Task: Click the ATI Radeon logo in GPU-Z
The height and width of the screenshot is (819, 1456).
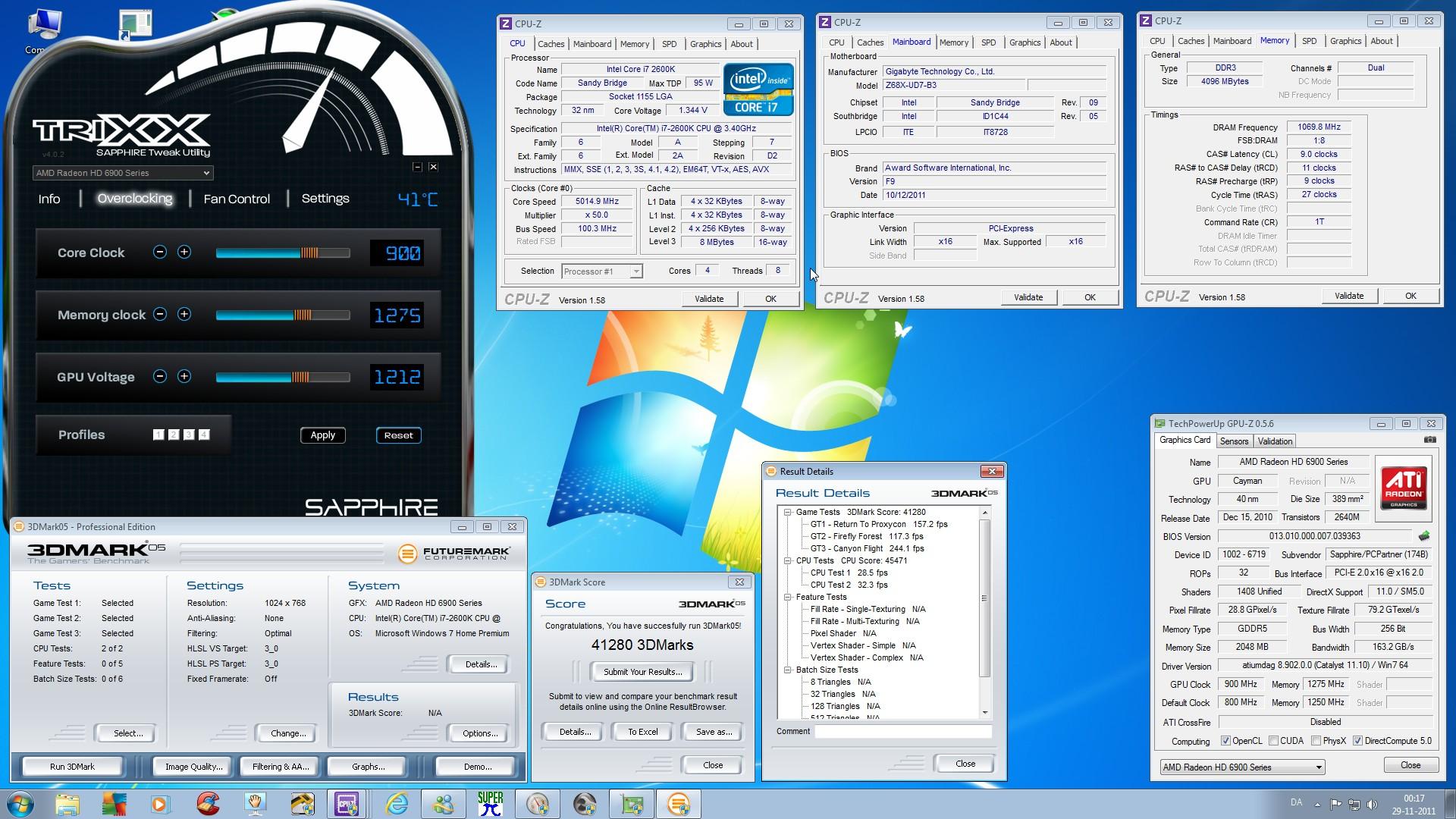Action: pos(1403,488)
